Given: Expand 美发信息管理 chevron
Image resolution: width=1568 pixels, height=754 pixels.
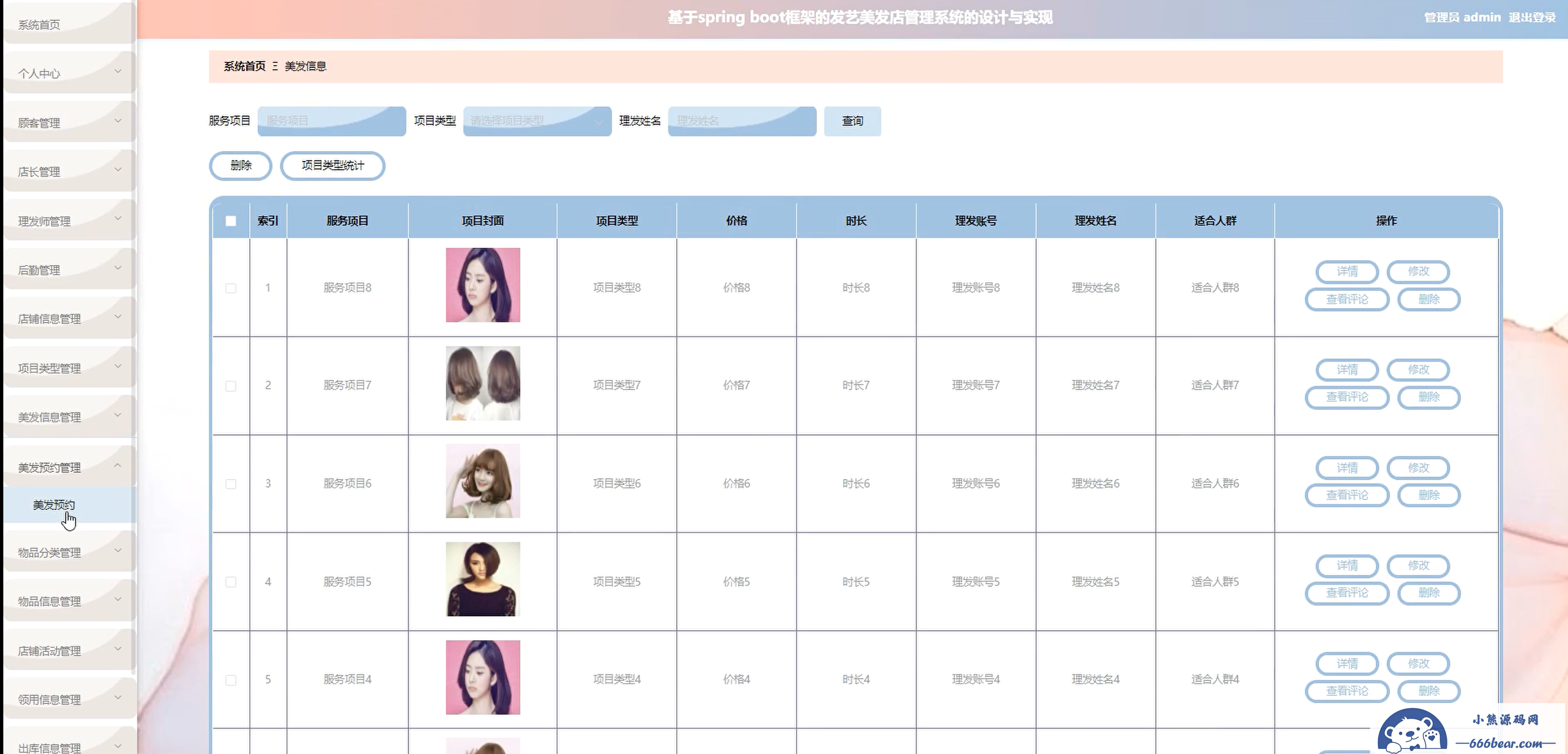Looking at the screenshot, I should coord(118,415).
